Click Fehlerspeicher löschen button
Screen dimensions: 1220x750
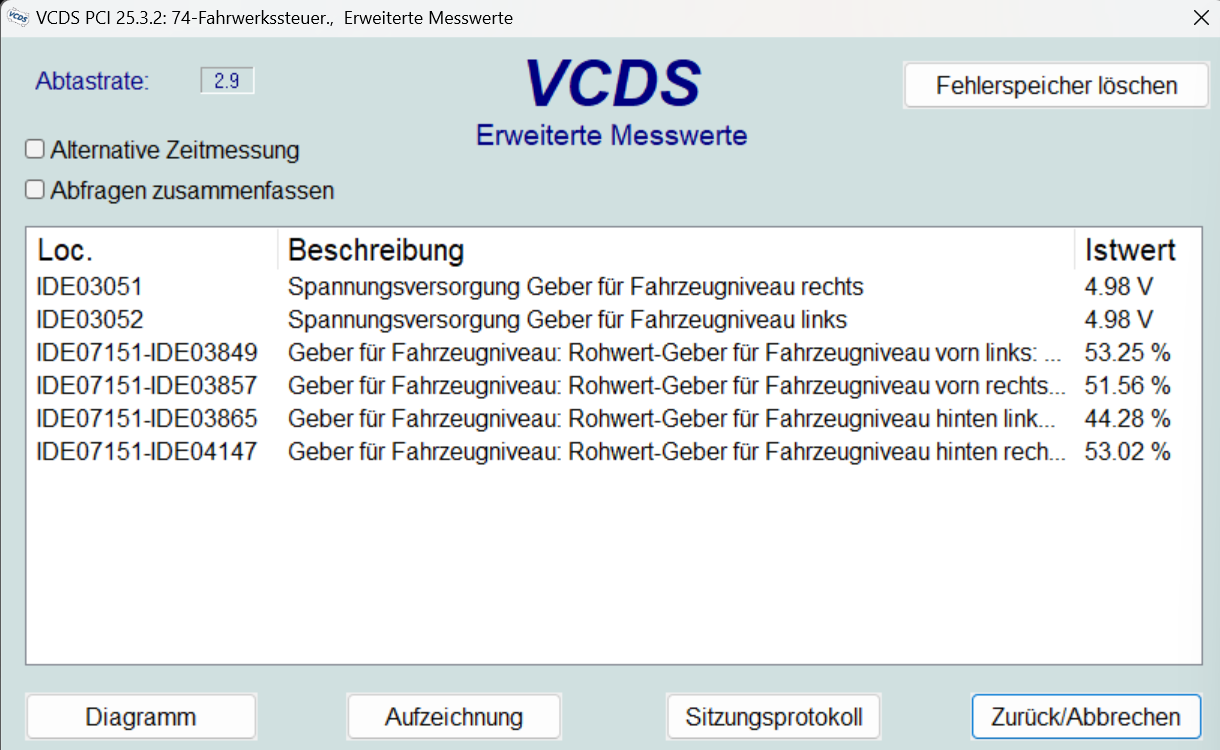(1056, 85)
